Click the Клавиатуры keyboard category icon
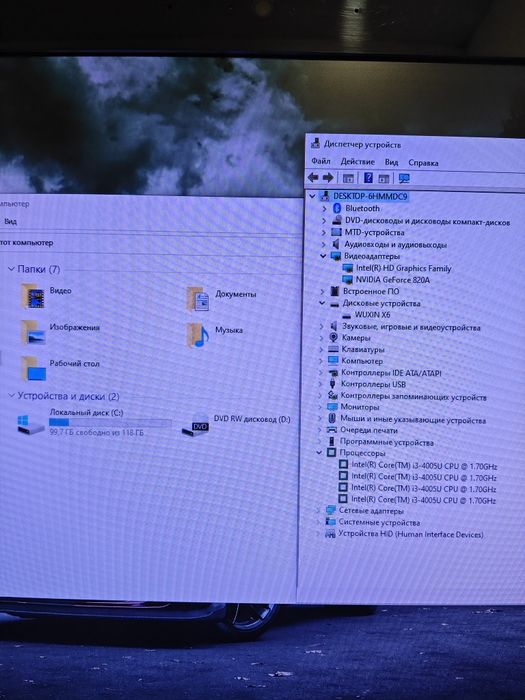Screen dimensions: 525x700 (x=333, y=349)
